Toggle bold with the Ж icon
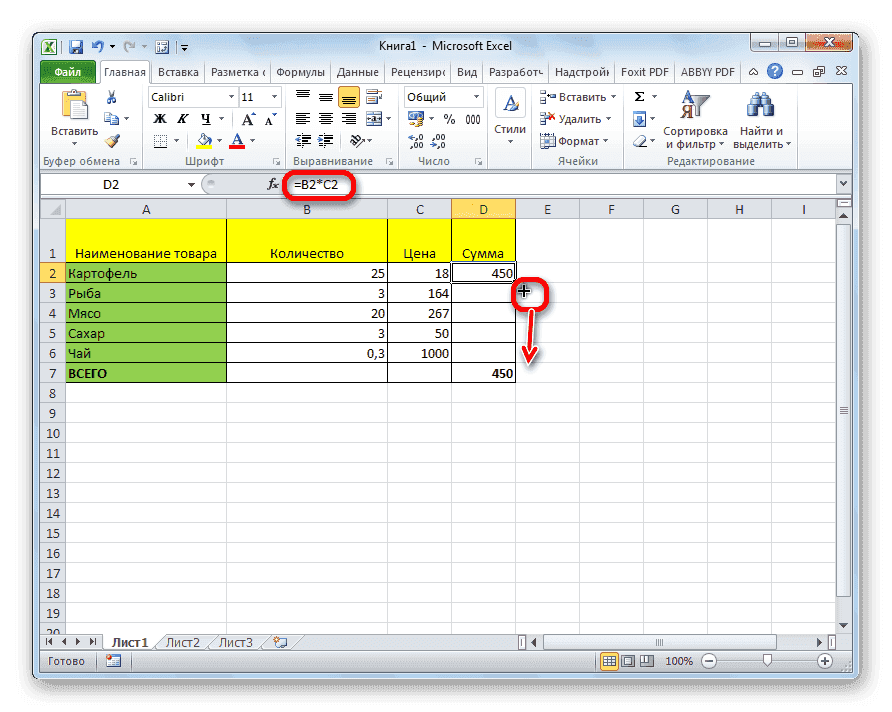892x712 pixels. pos(161,118)
